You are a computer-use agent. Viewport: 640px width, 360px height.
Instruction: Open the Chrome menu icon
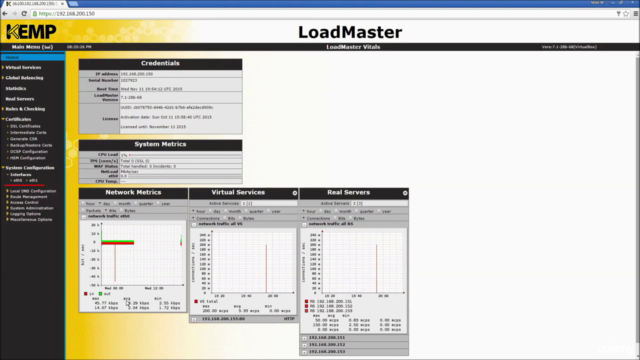(636, 13)
